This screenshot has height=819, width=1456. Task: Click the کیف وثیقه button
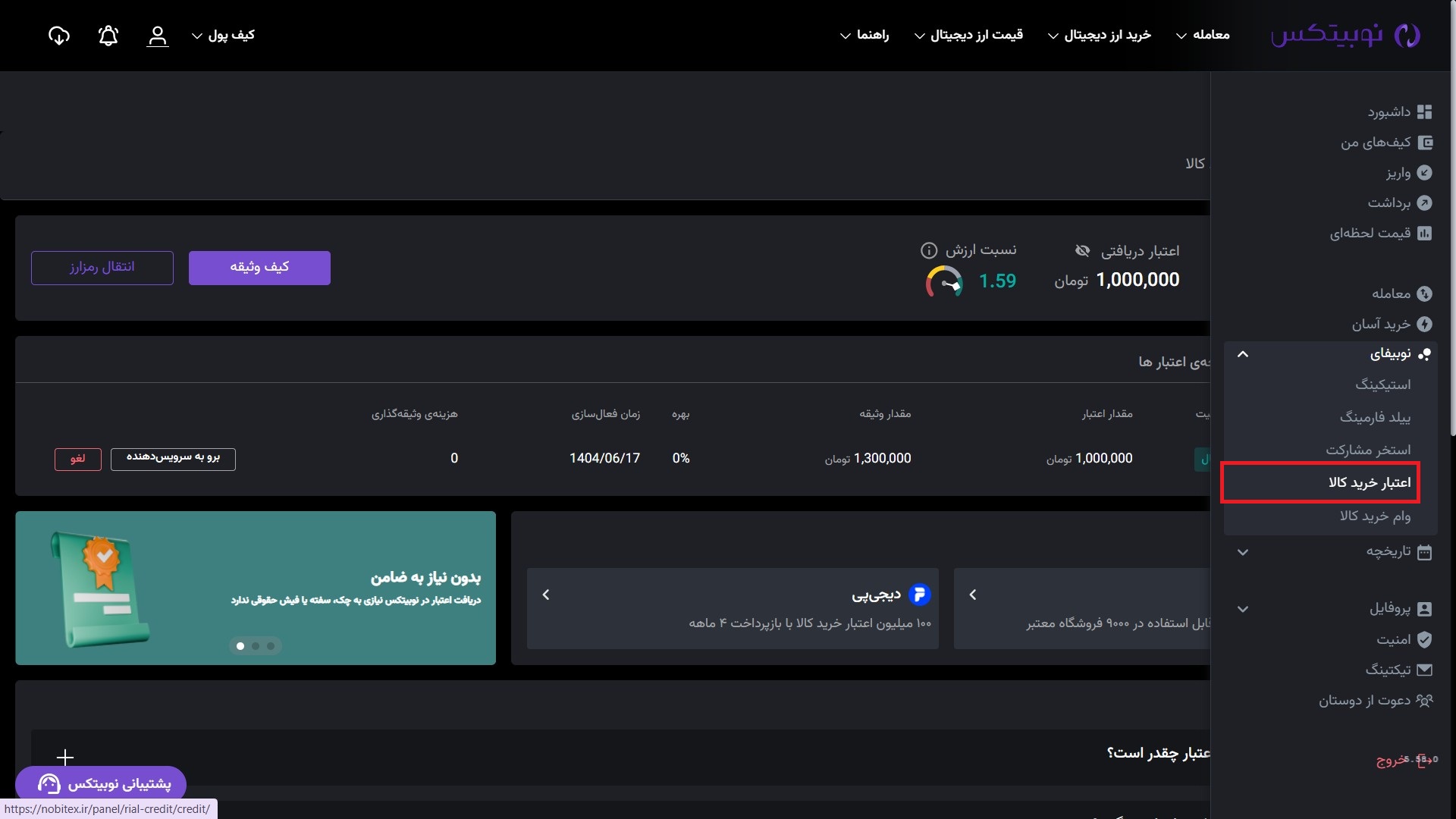[x=259, y=268]
